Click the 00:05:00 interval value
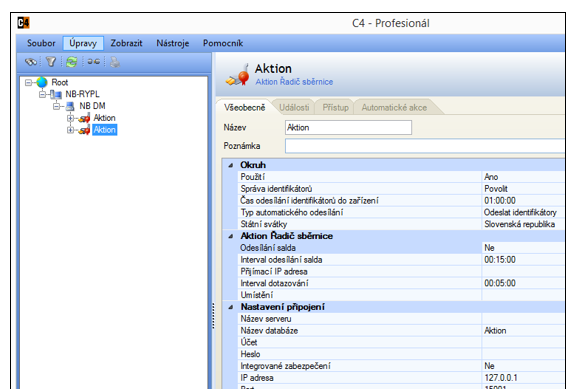 [x=500, y=283]
